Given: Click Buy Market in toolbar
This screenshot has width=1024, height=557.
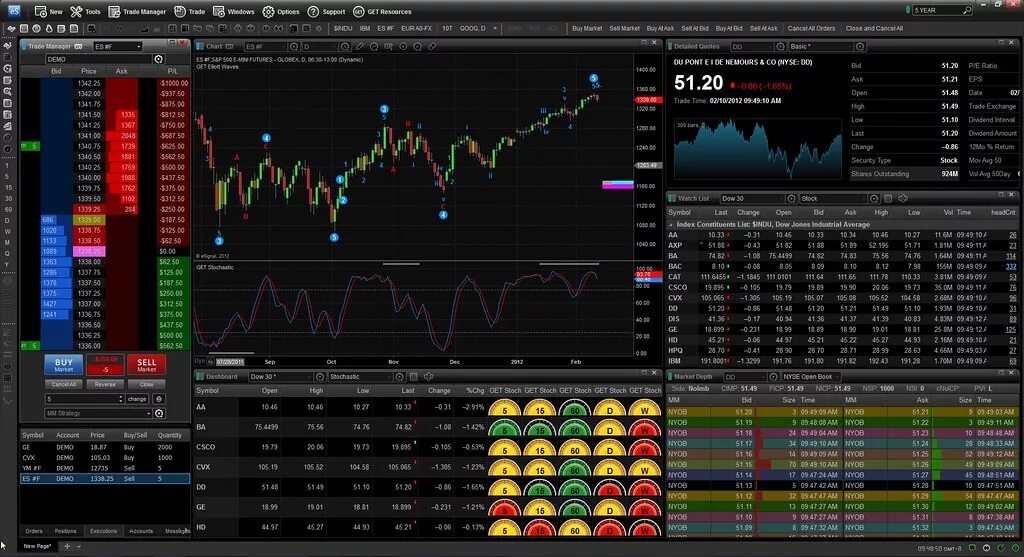Looking at the screenshot, I should pyautogui.click(x=587, y=28).
